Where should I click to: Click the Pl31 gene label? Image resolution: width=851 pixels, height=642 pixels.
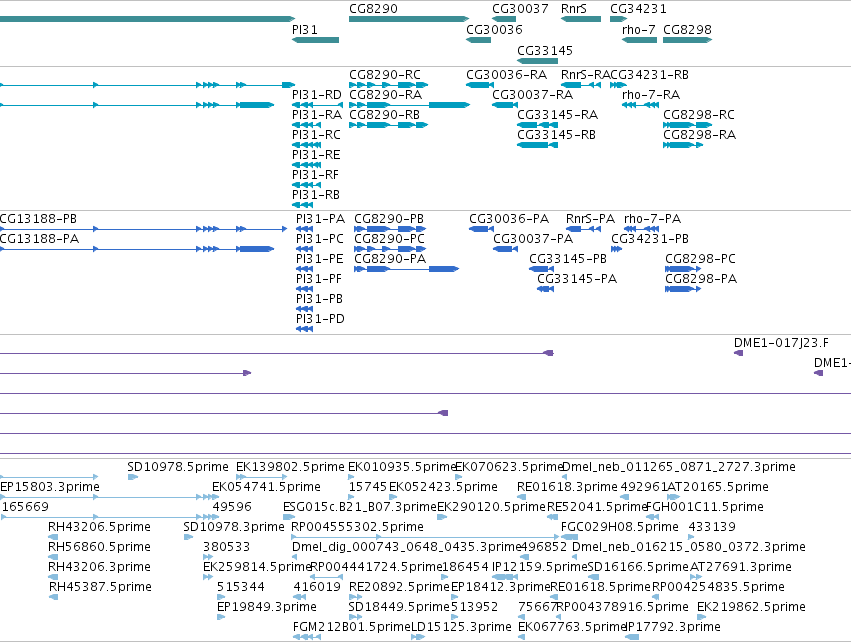pyautogui.click(x=304, y=30)
